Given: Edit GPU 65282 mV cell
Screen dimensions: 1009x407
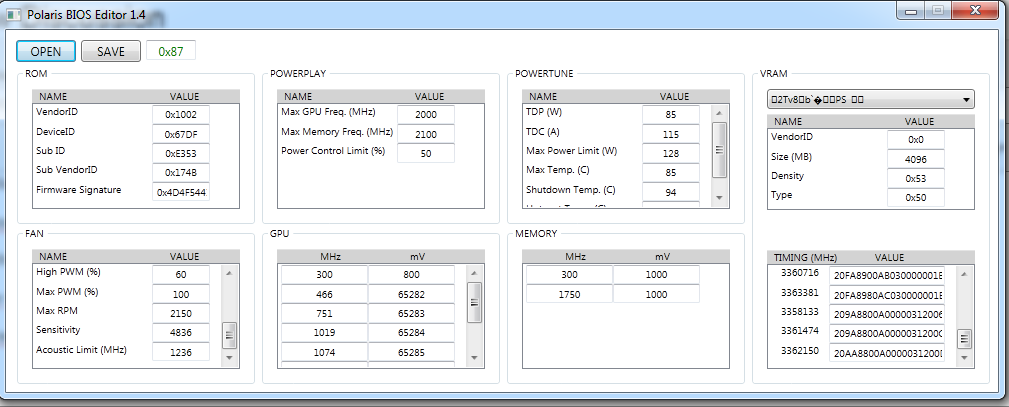Looking at the screenshot, I should pyautogui.click(x=412, y=294).
